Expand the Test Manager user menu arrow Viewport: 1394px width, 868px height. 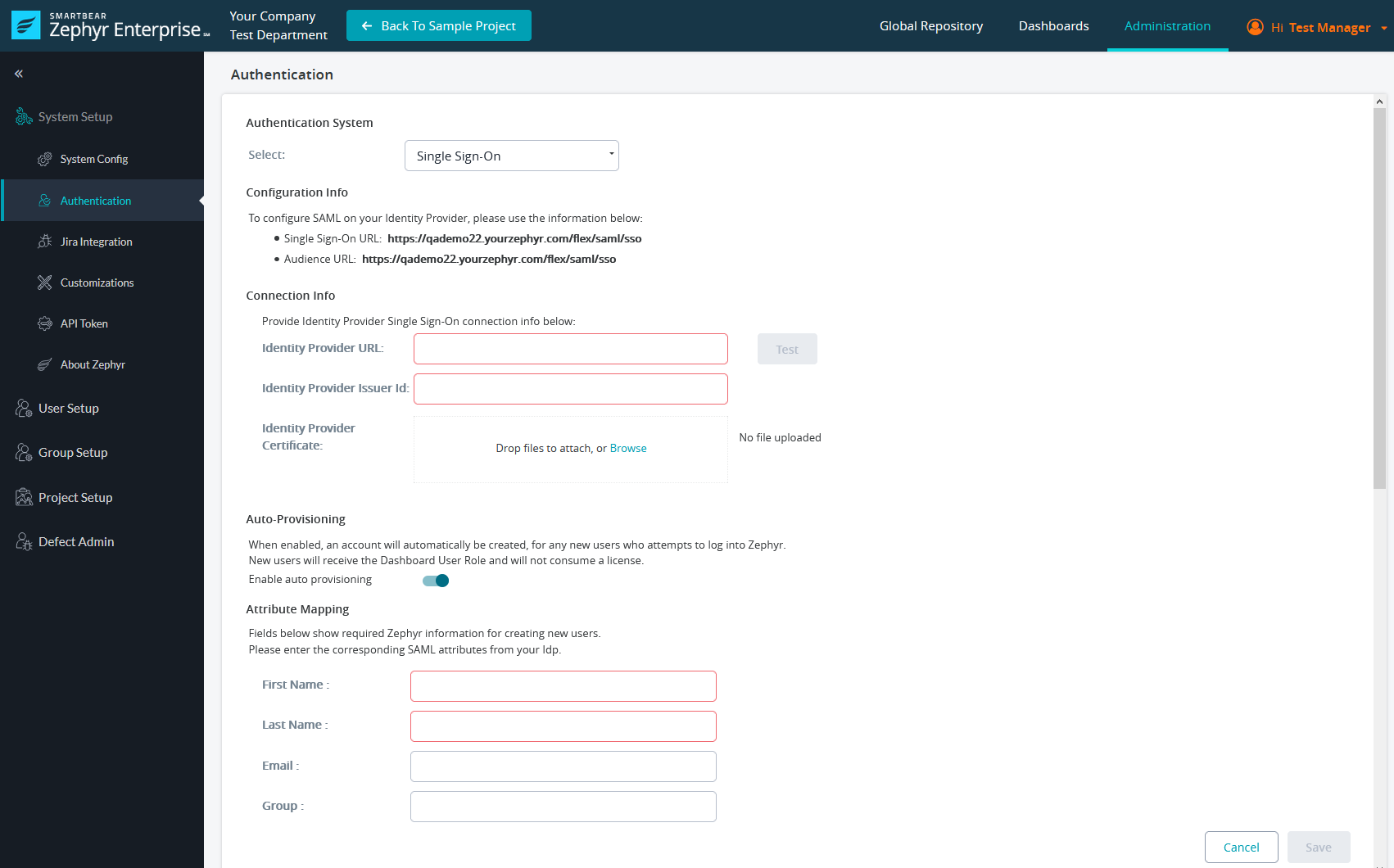[1383, 28]
